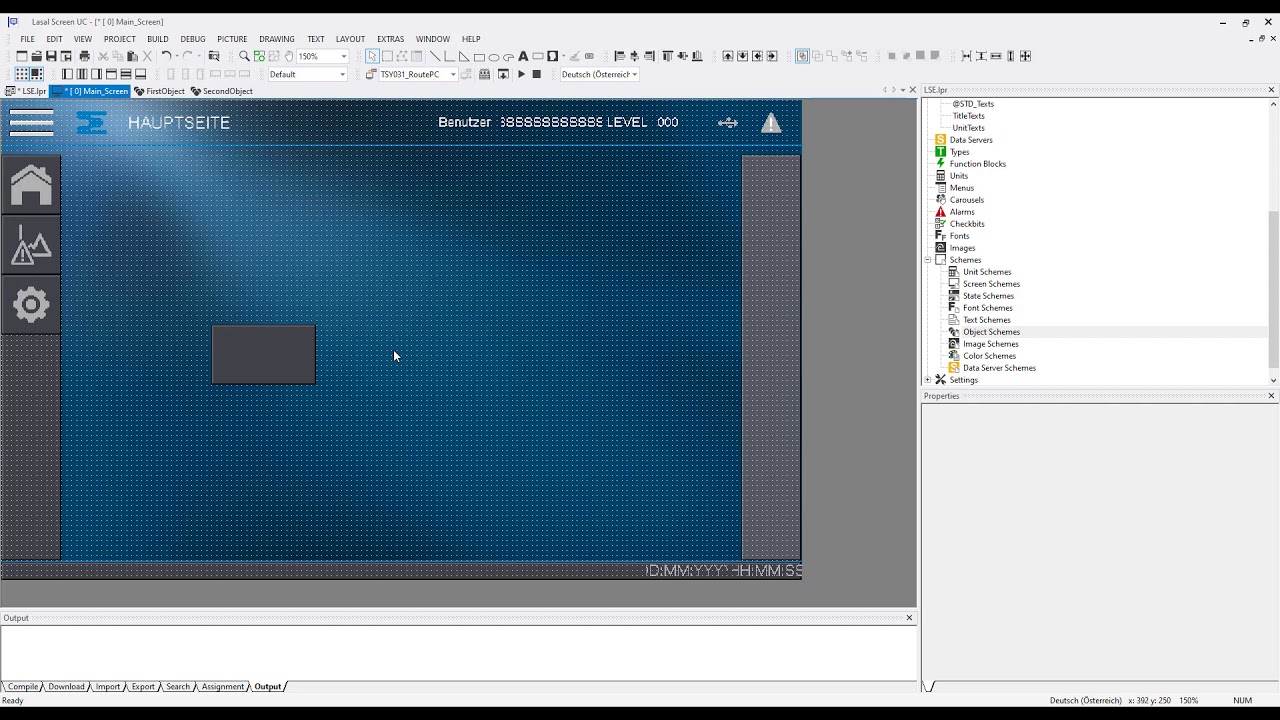Viewport: 1280px width, 720px height.
Task: Open the LAYOUT menu
Action: pos(350,39)
